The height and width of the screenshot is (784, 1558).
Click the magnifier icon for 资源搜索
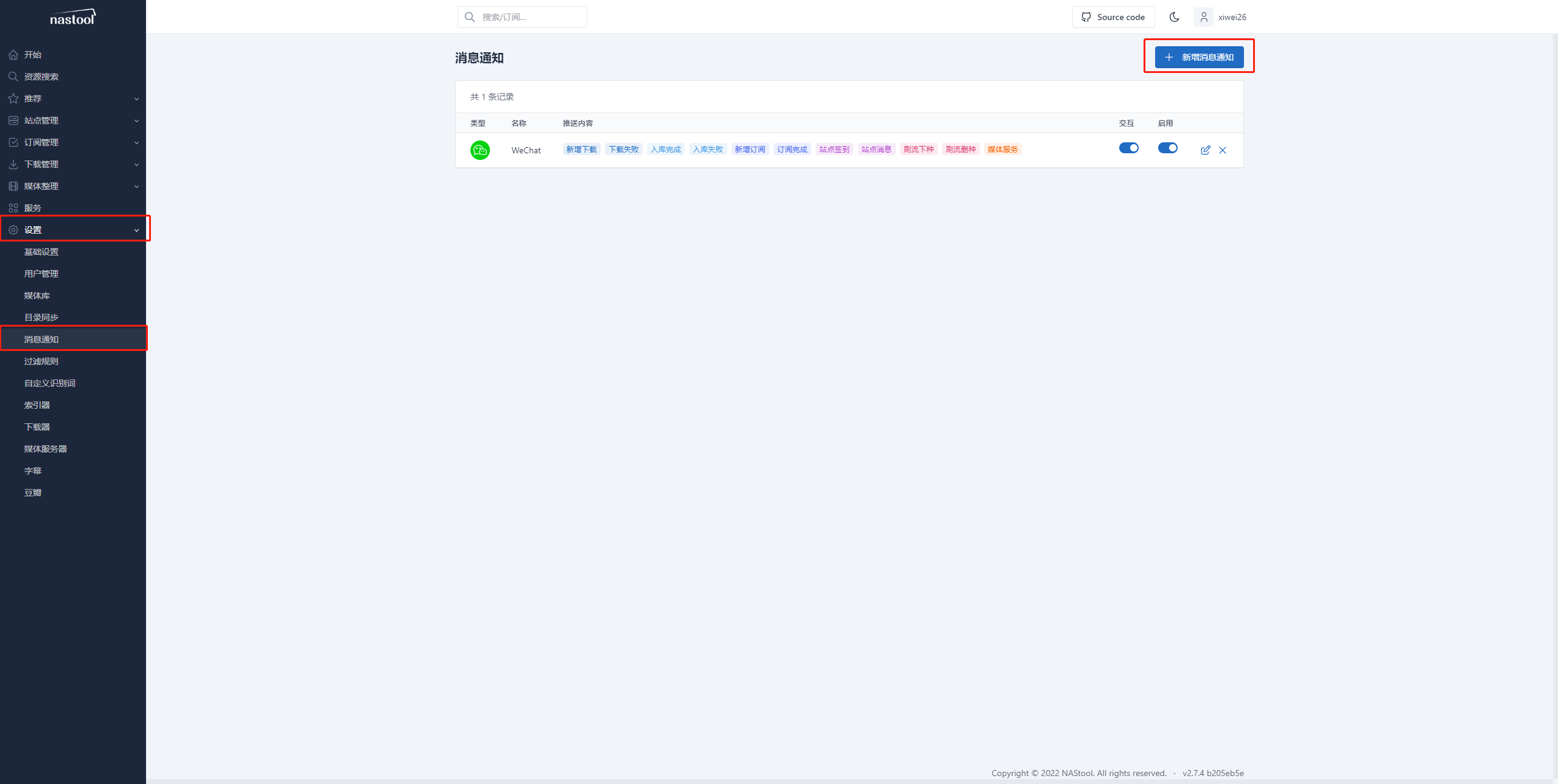(x=13, y=77)
